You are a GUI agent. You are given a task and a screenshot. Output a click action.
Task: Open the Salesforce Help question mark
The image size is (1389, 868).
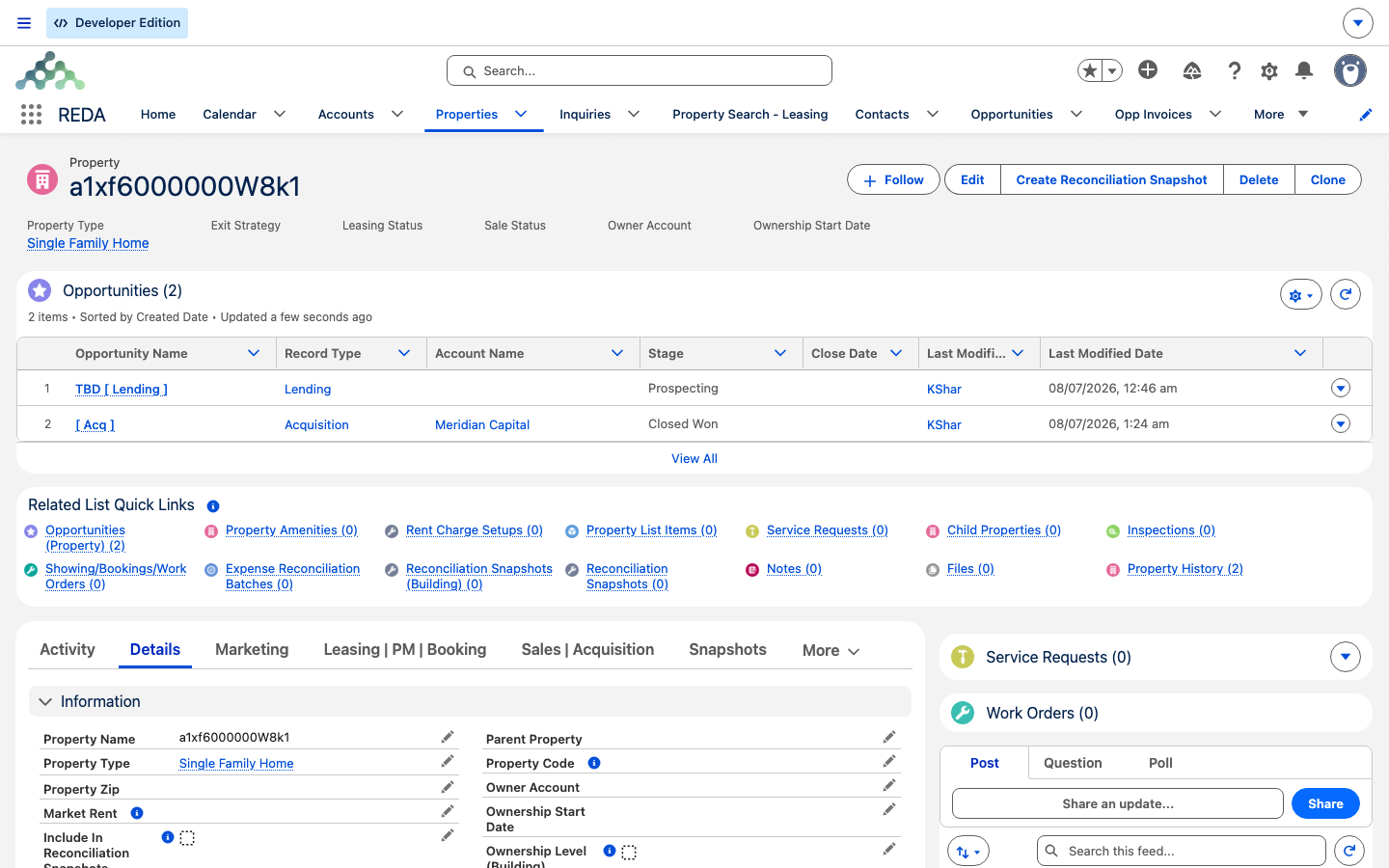click(1234, 70)
